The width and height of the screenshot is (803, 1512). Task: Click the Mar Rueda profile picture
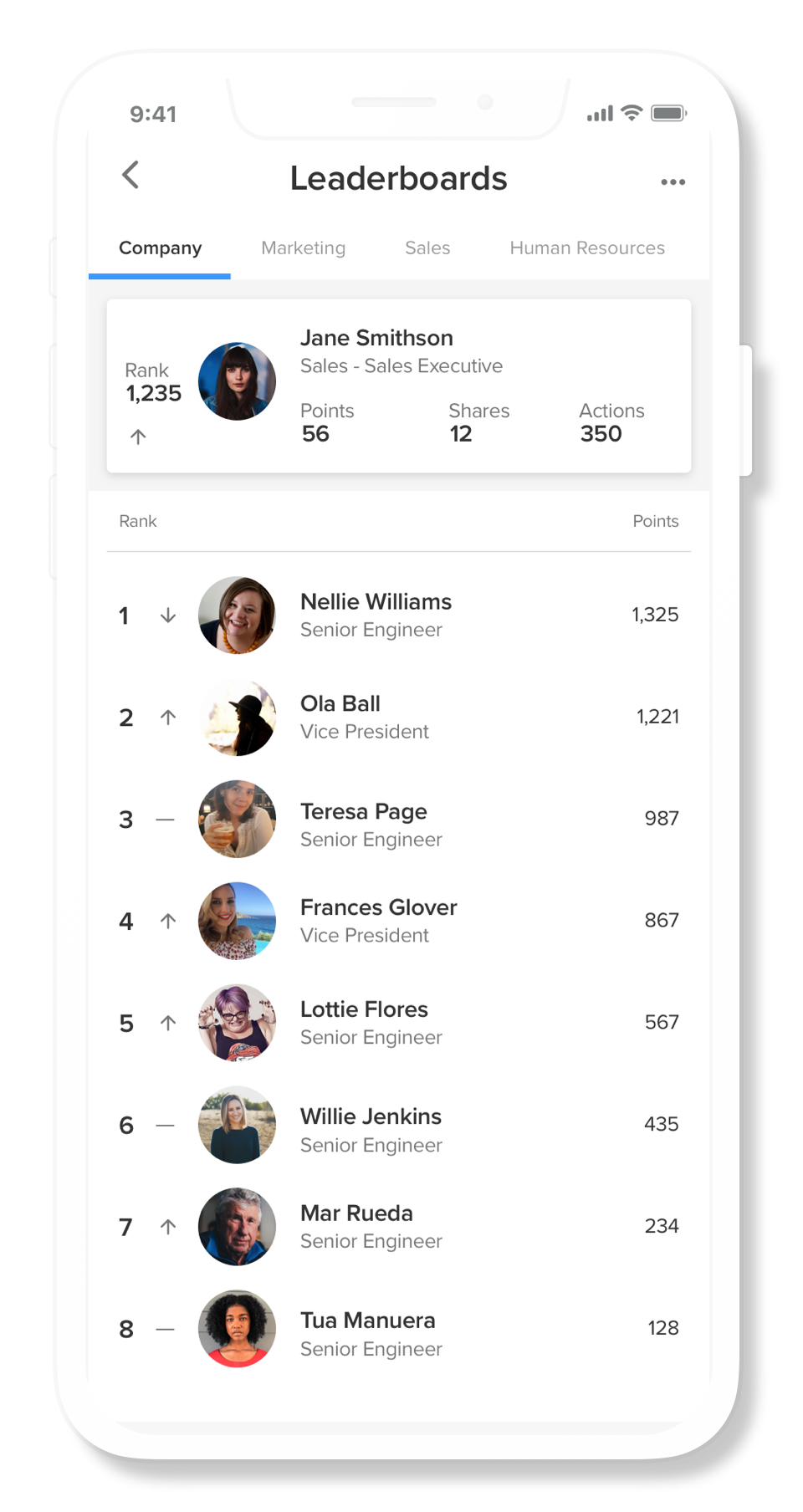click(x=237, y=1227)
